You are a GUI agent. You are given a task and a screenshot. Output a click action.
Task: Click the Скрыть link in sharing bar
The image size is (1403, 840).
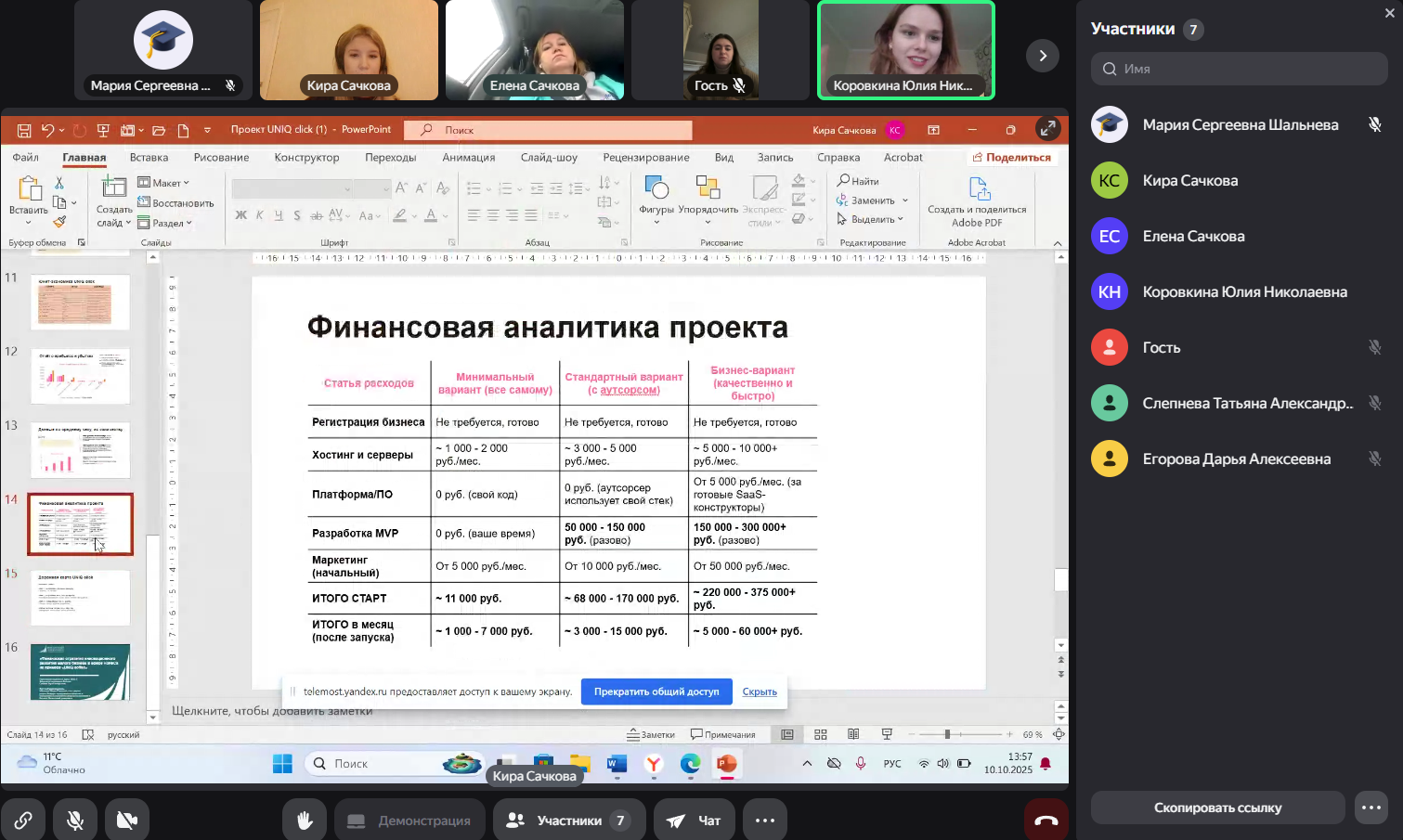[760, 691]
